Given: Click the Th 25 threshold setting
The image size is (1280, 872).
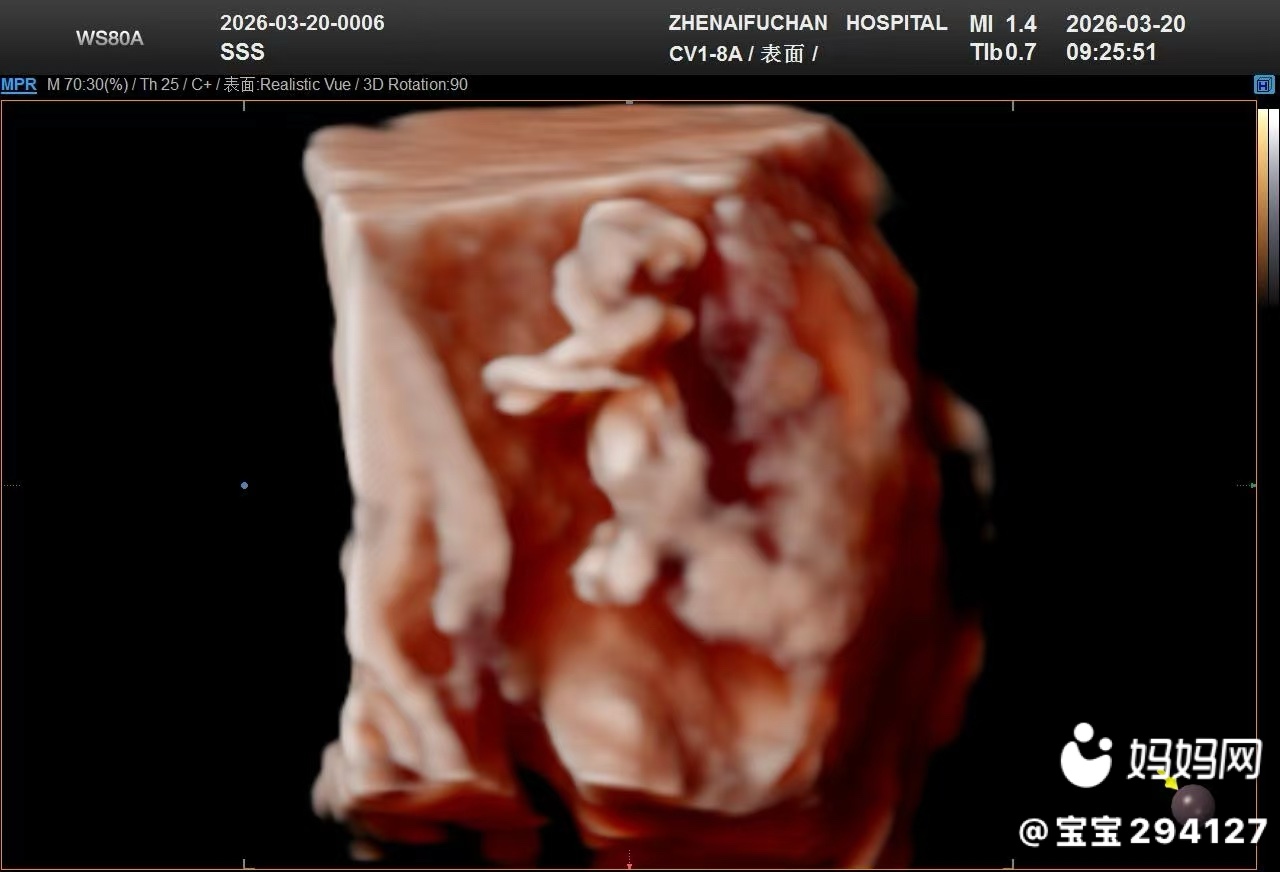Looking at the screenshot, I should click(x=159, y=85).
